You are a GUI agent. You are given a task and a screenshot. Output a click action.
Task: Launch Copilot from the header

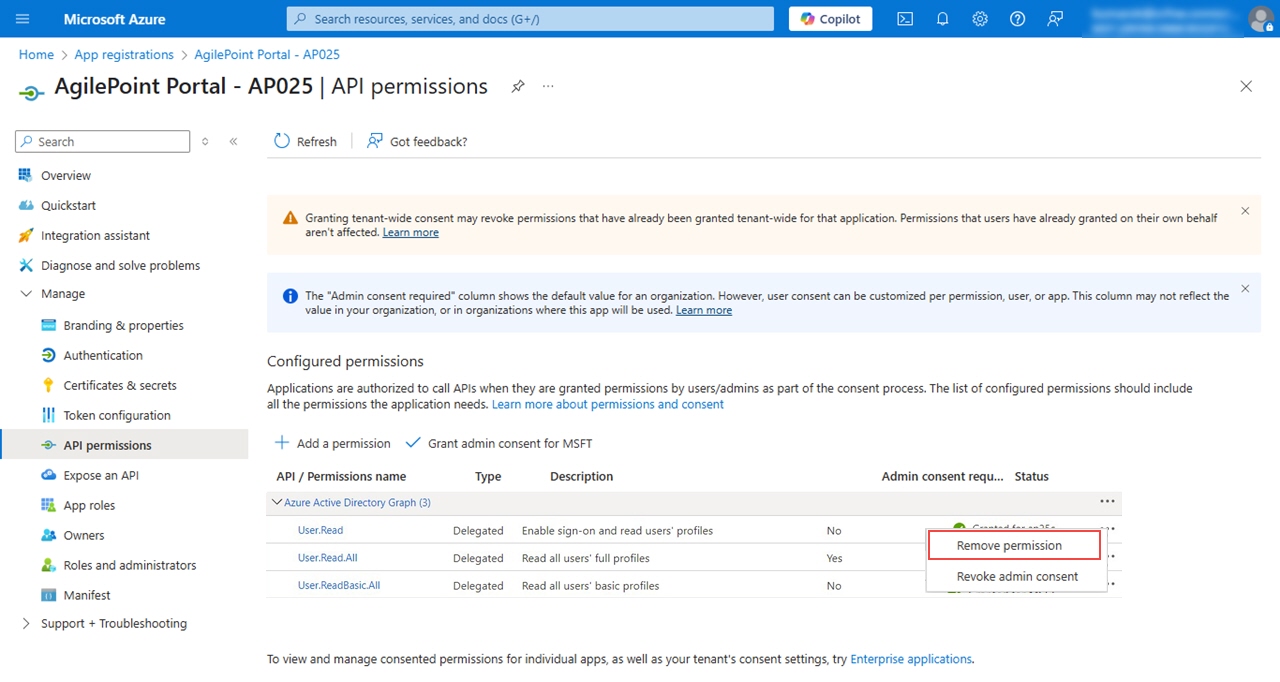click(831, 19)
